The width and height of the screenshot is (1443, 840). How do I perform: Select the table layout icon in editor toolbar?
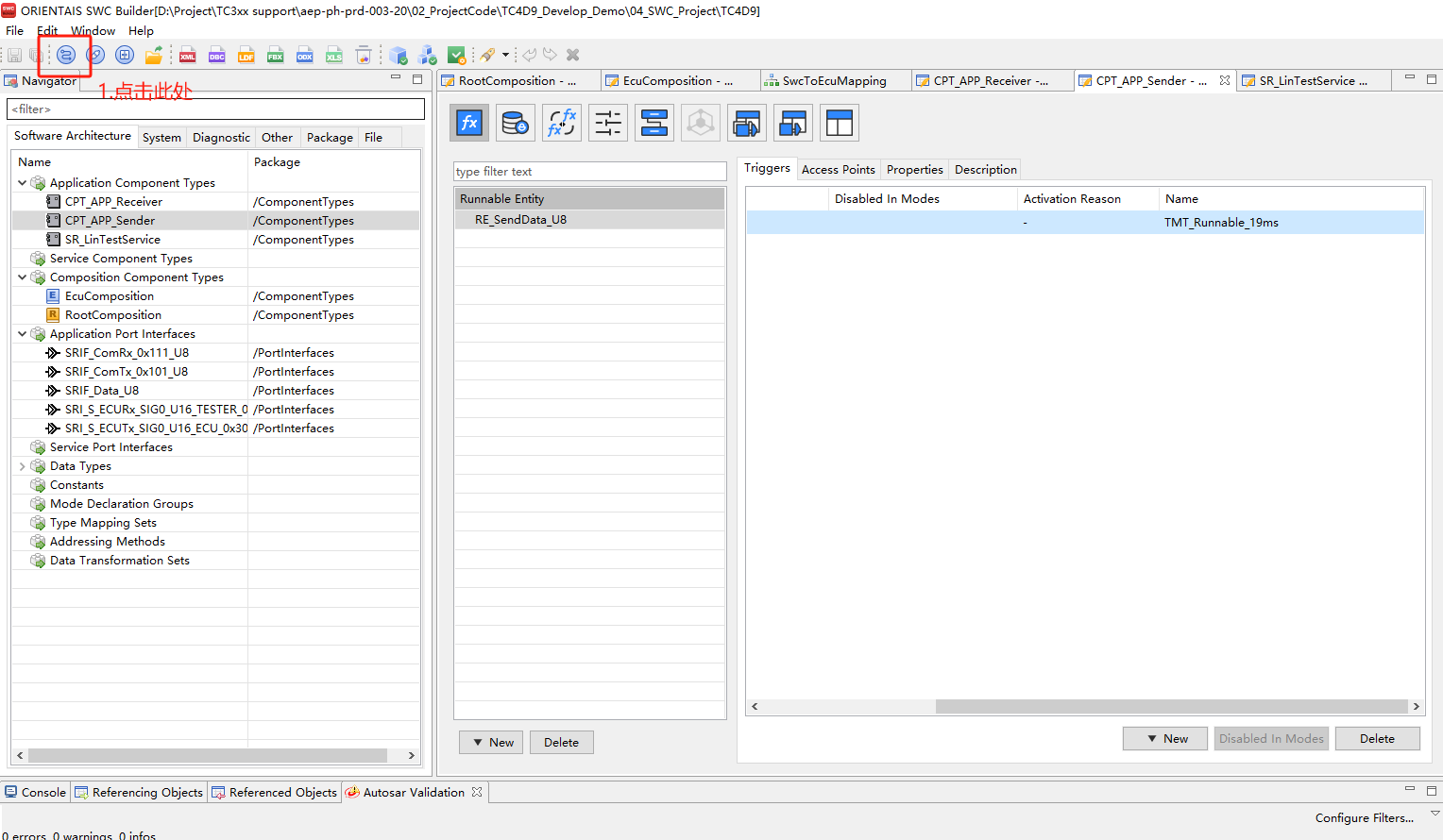840,123
